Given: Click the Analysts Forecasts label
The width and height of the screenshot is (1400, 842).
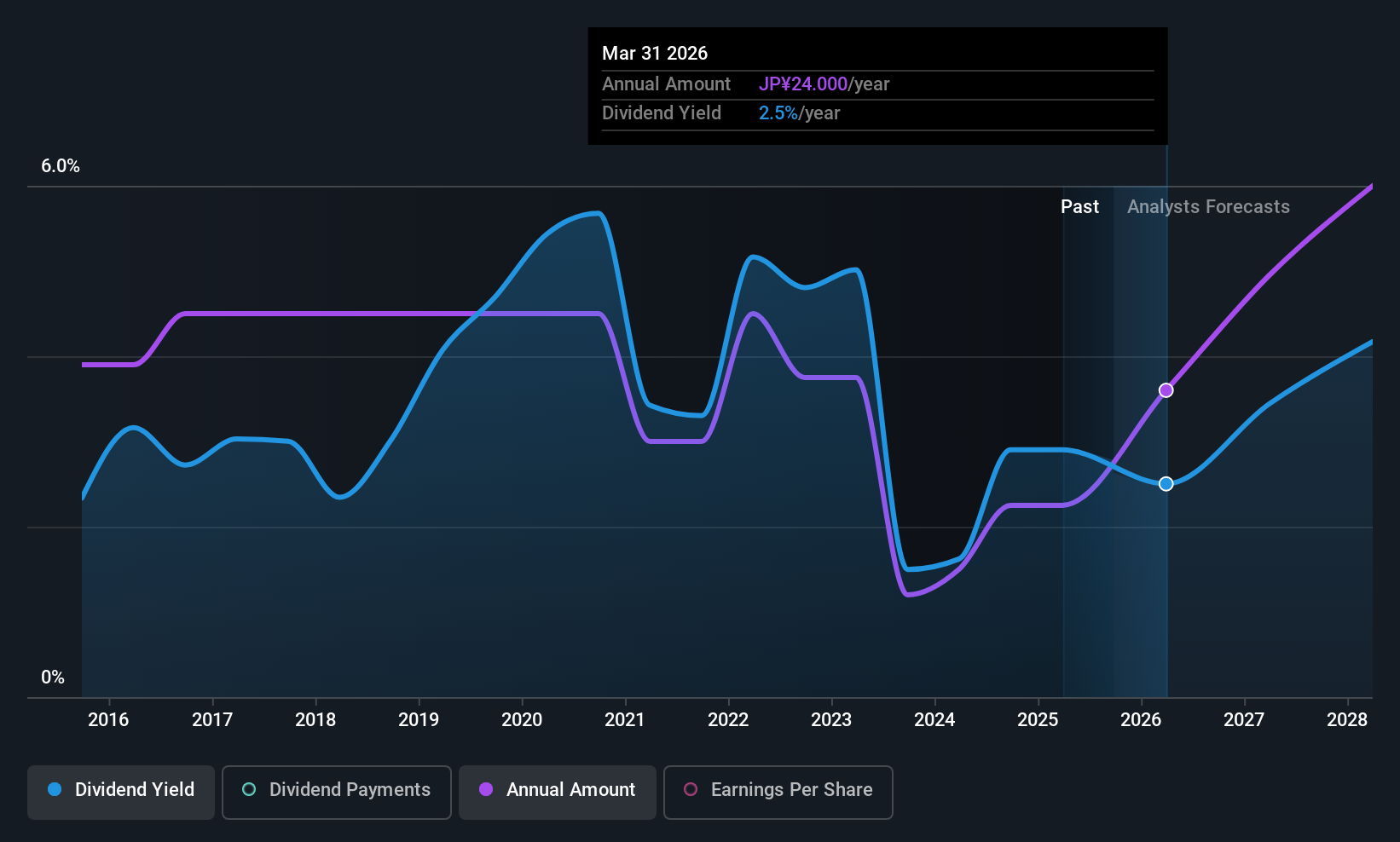Looking at the screenshot, I should [x=1208, y=207].
